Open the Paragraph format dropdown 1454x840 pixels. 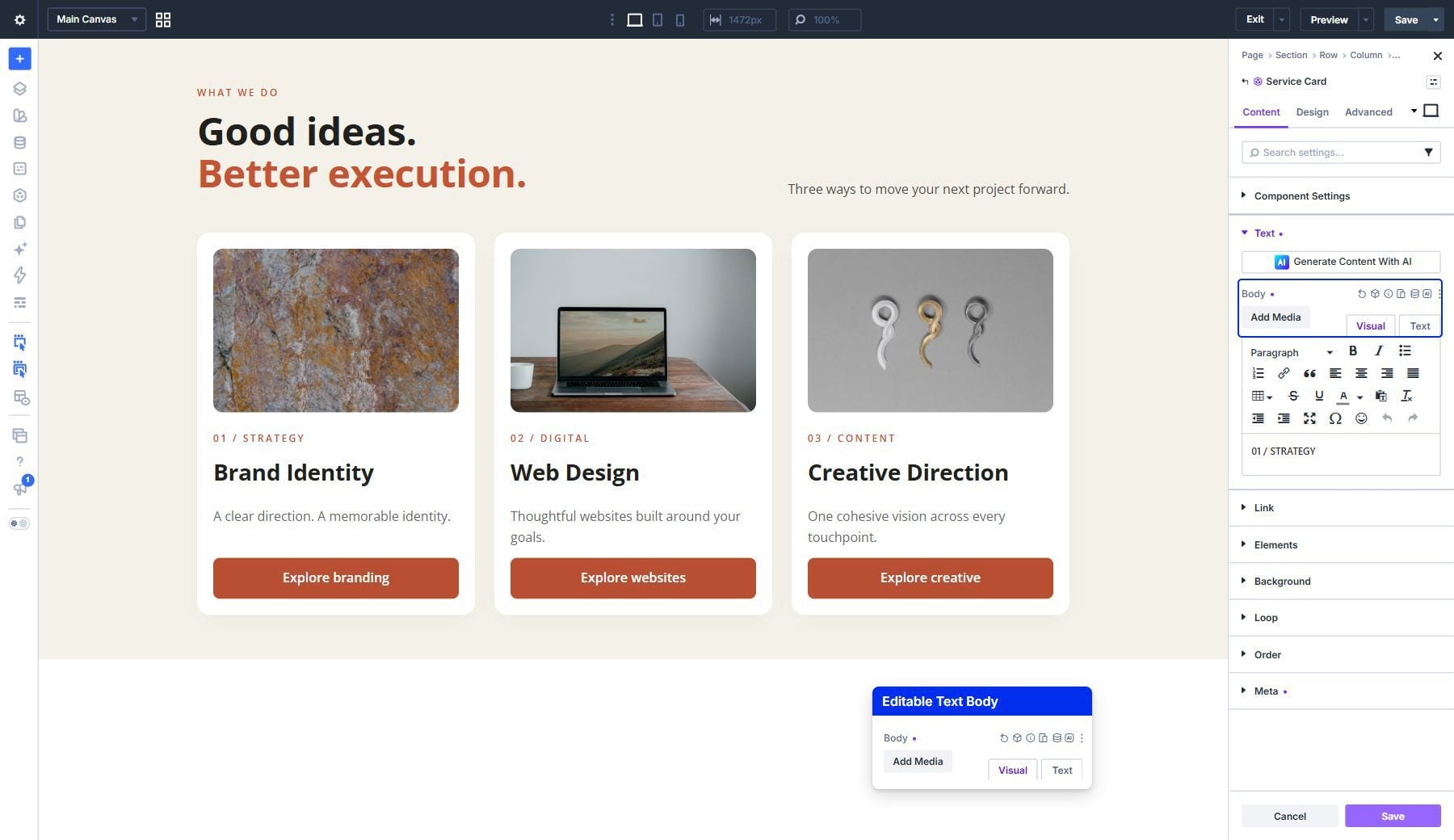[x=1291, y=352]
